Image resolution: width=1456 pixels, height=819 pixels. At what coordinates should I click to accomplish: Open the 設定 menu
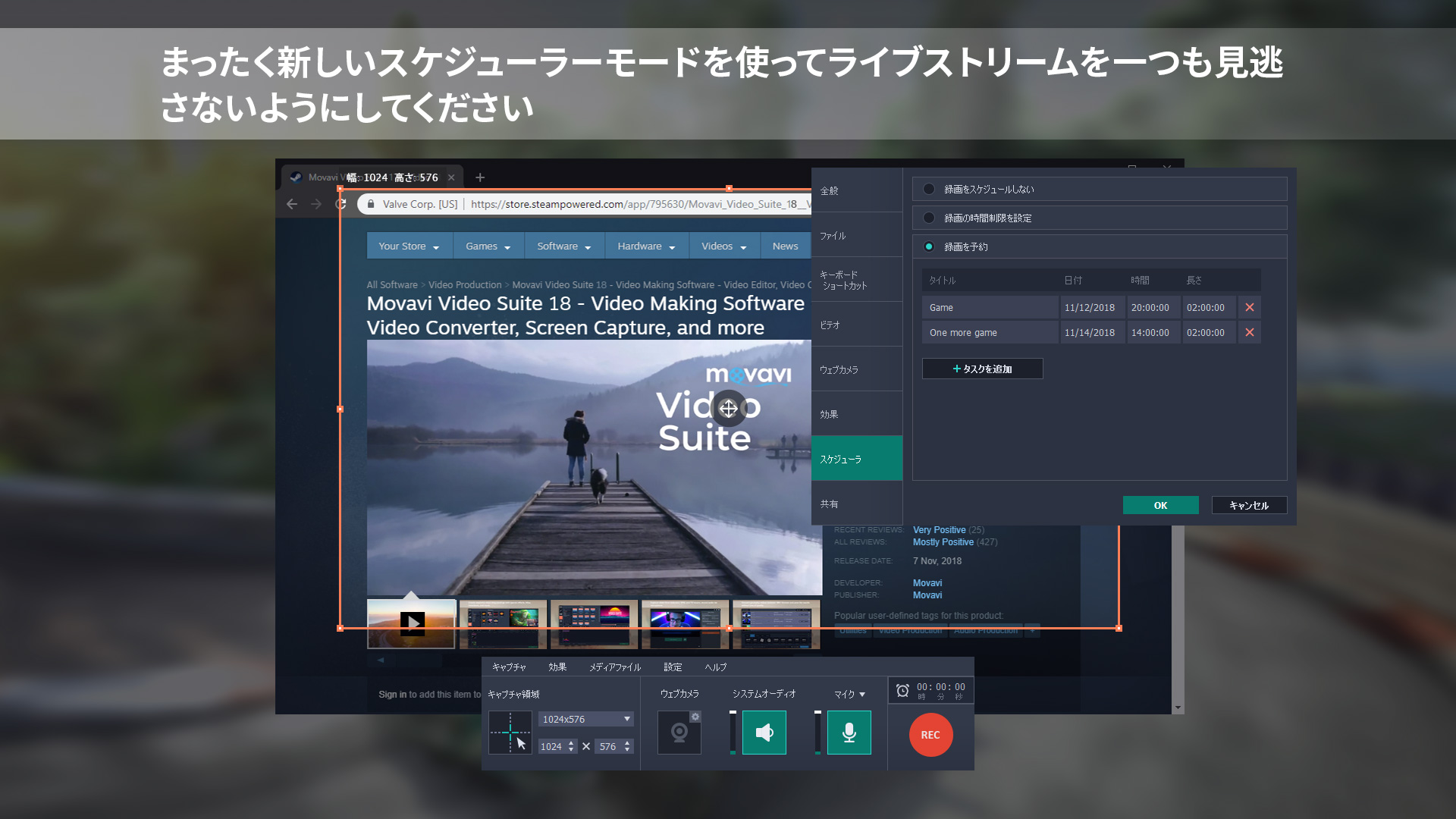[x=673, y=667]
